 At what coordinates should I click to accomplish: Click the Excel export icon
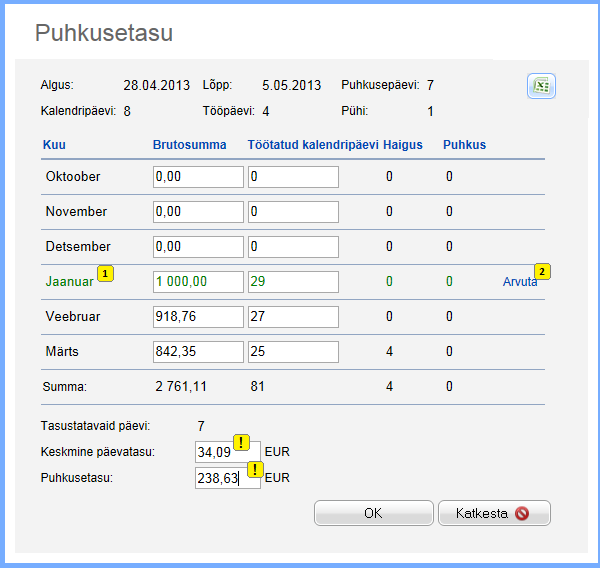tap(541, 87)
